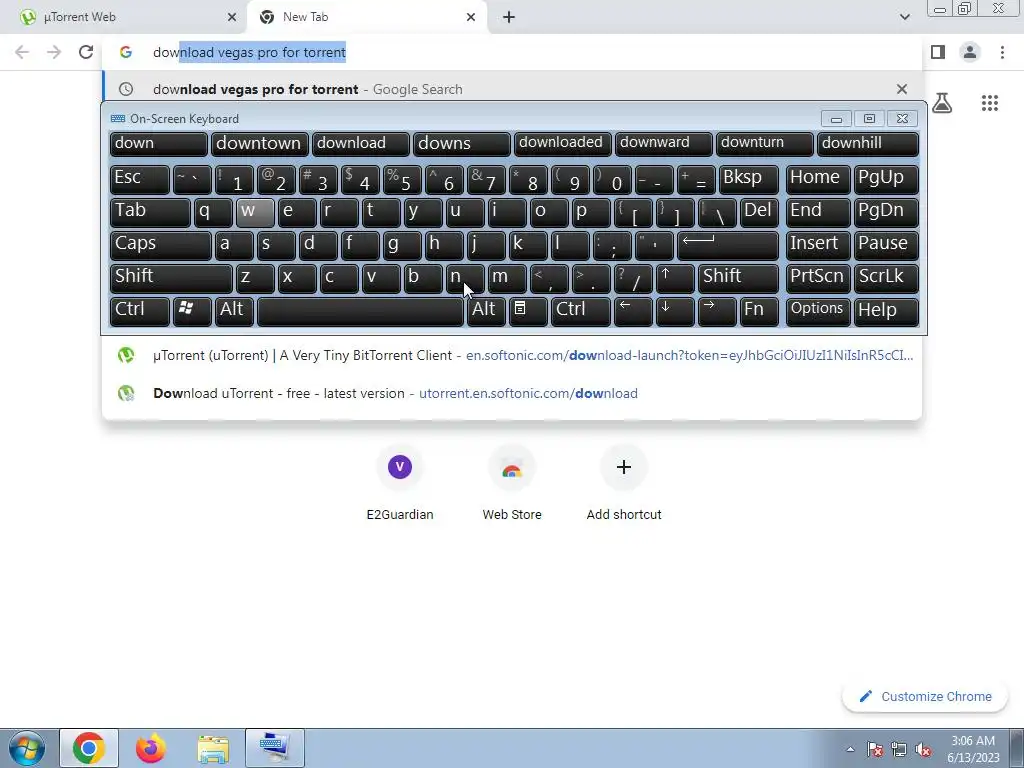Toggle the left Ctrl key

(140, 312)
